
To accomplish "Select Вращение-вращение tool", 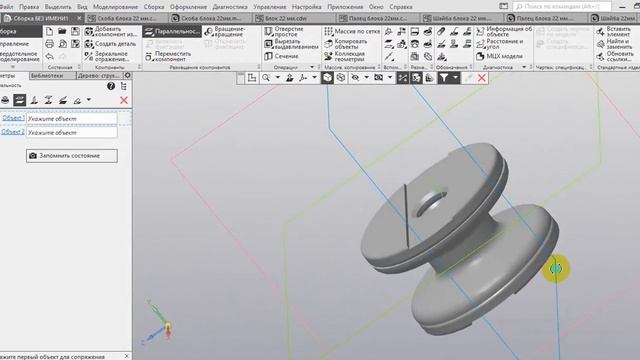I will tap(226, 31).
